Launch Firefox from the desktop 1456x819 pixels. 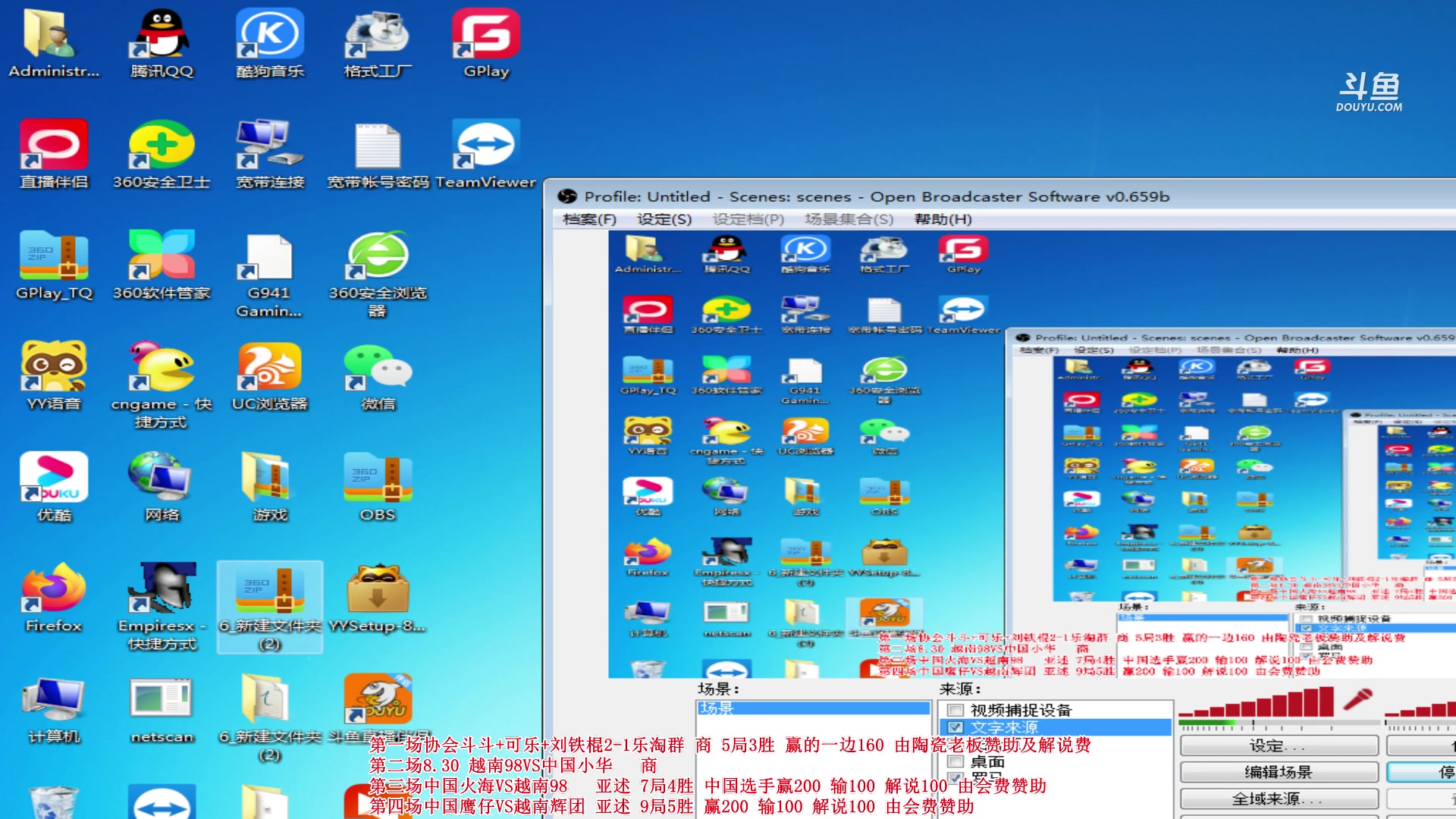(x=53, y=598)
